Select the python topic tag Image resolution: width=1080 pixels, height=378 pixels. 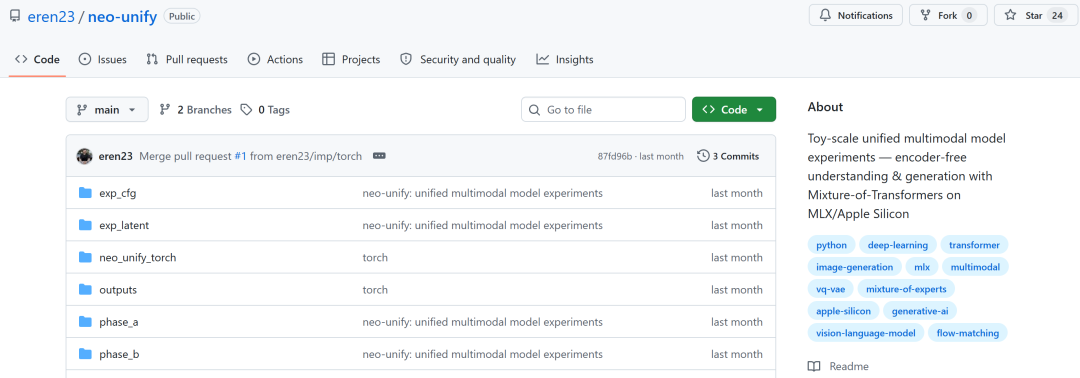tap(831, 244)
